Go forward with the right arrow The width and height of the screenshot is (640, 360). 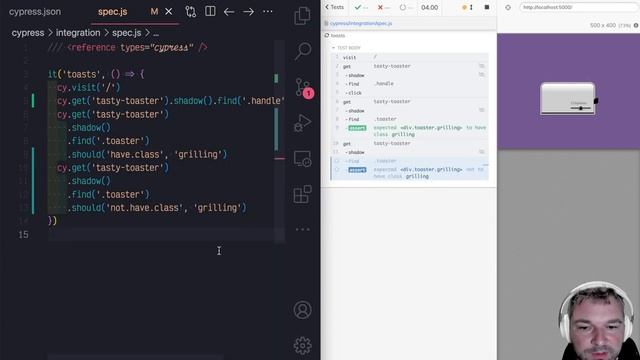248,12
